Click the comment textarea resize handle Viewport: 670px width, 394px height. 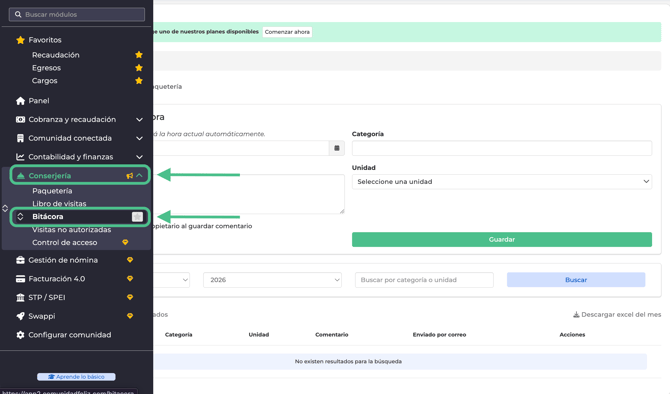coord(342,211)
